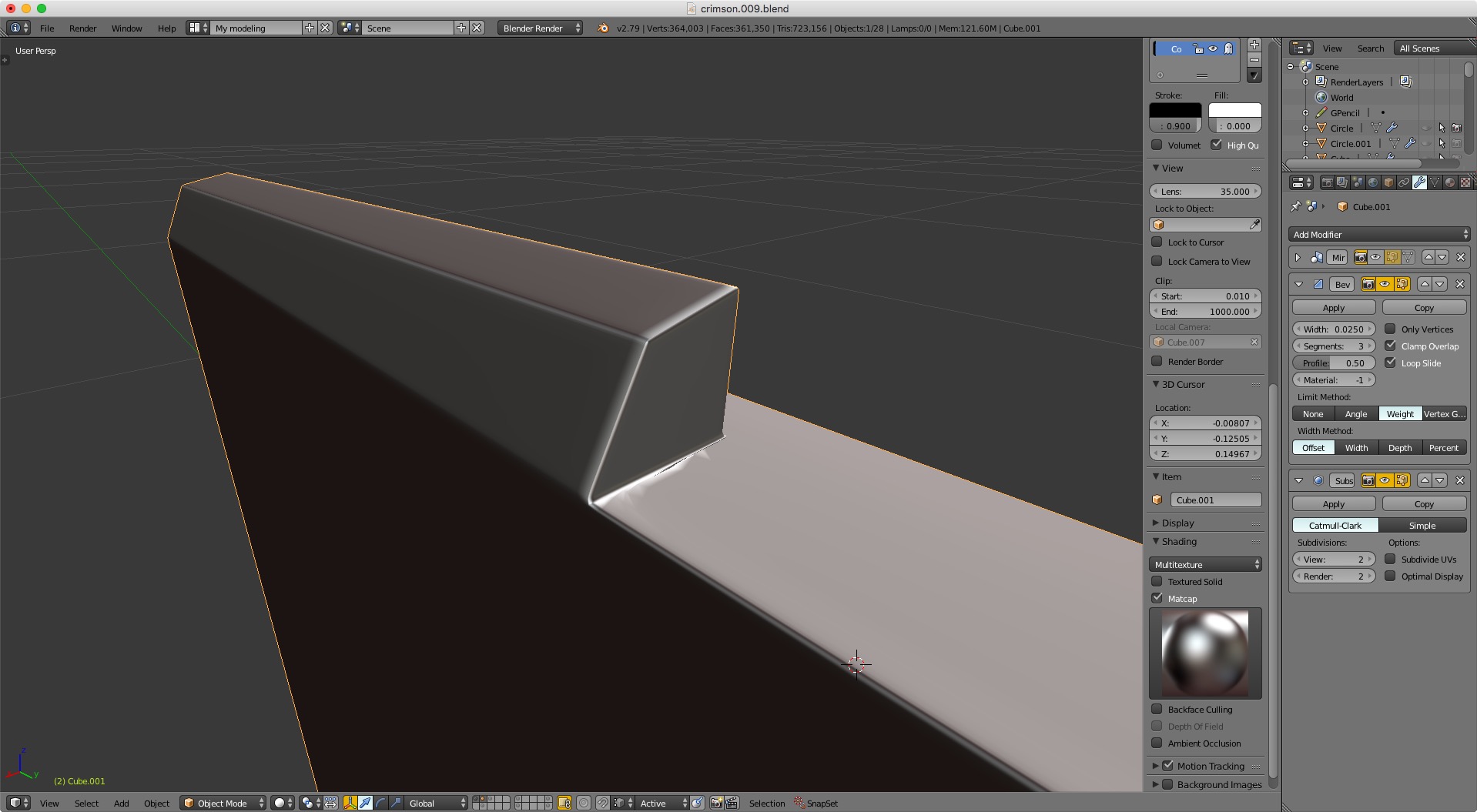The width and height of the screenshot is (1477, 812).
Task: Click the eyedropper next to Lock to Object
Action: click(x=1254, y=225)
